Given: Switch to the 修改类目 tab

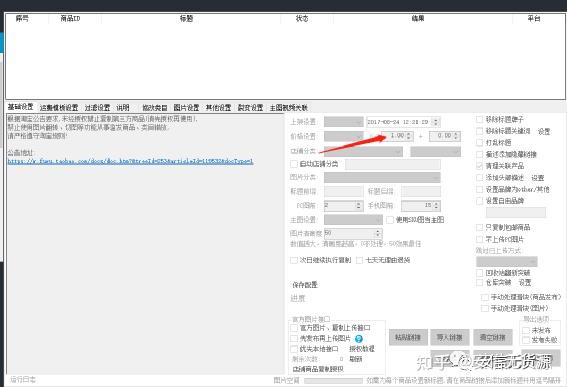Looking at the screenshot, I should (155, 108).
